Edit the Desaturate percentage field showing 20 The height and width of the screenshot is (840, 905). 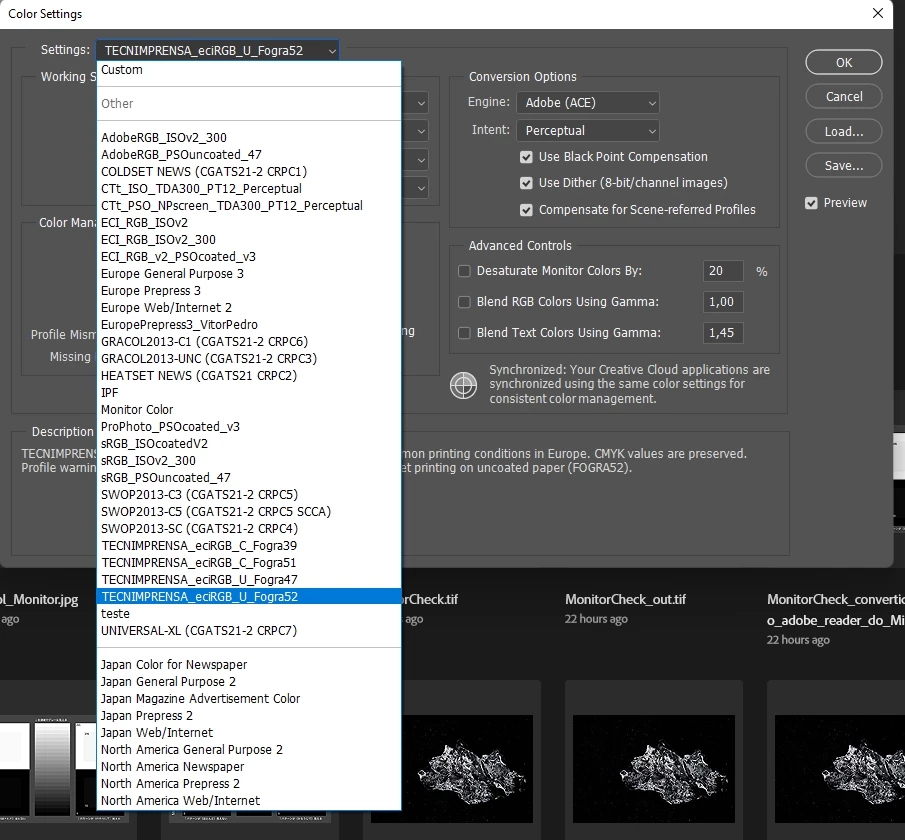[723, 271]
